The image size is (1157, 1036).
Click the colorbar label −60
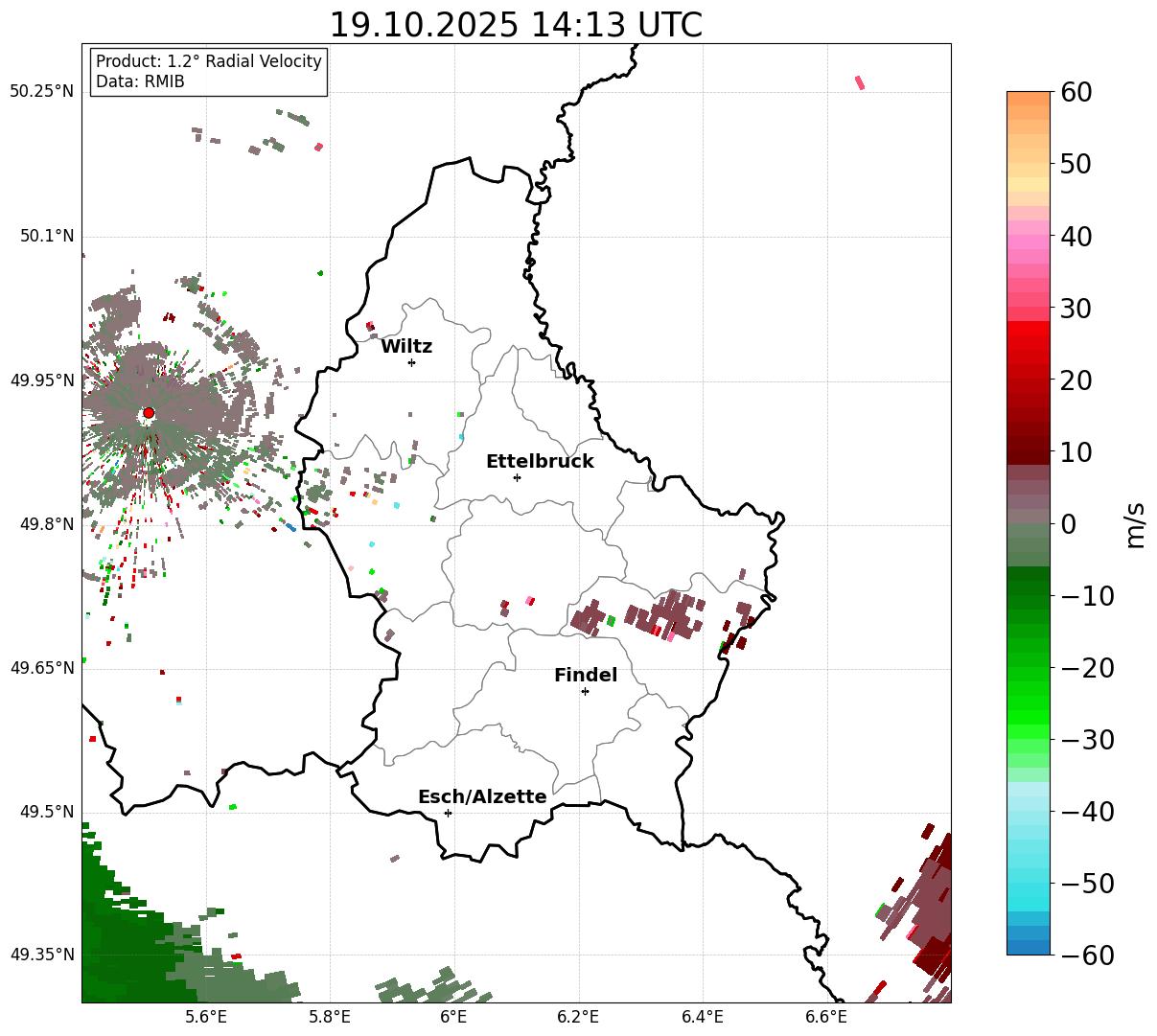click(1087, 955)
